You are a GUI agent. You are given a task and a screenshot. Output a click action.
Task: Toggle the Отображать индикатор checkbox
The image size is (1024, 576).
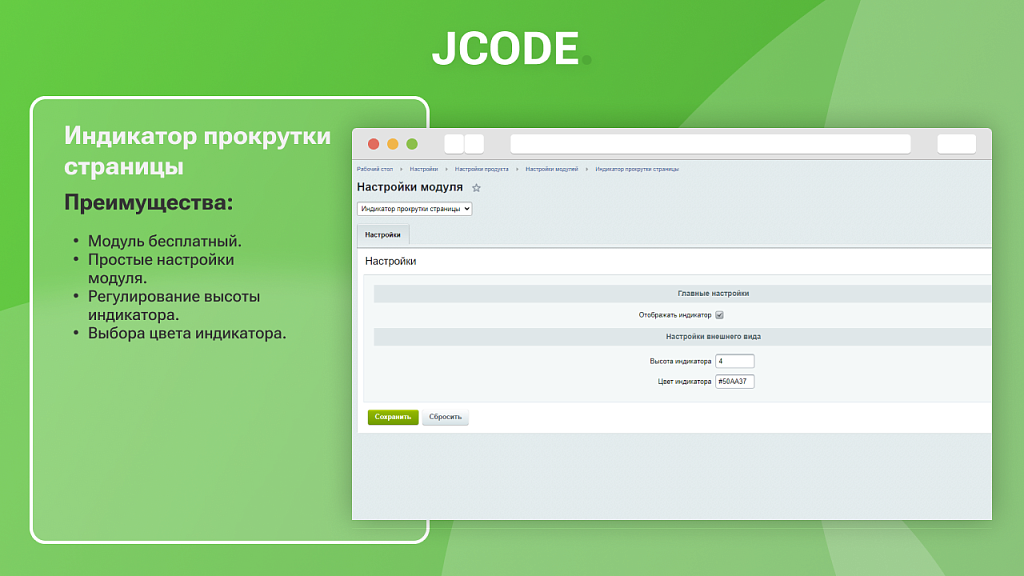click(719, 315)
